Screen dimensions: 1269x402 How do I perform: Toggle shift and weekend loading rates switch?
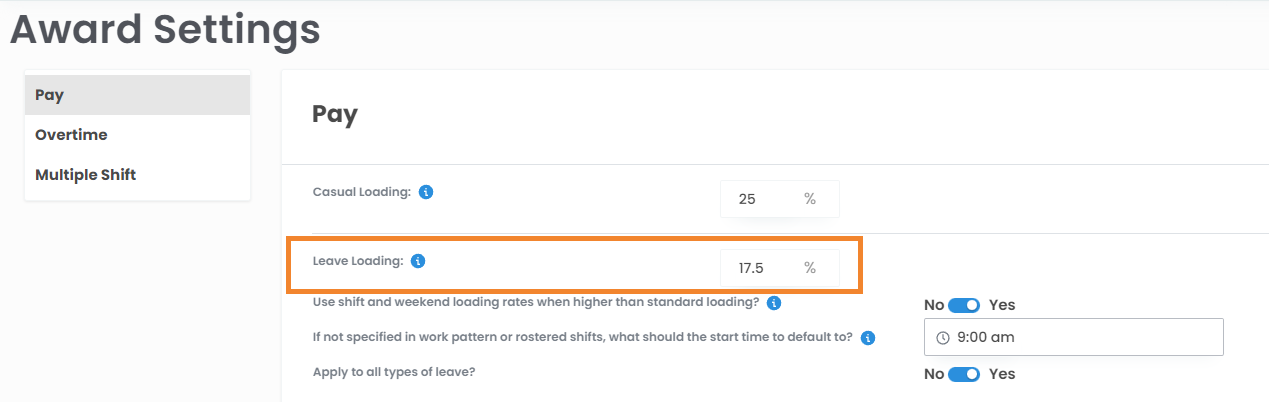coord(965,305)
